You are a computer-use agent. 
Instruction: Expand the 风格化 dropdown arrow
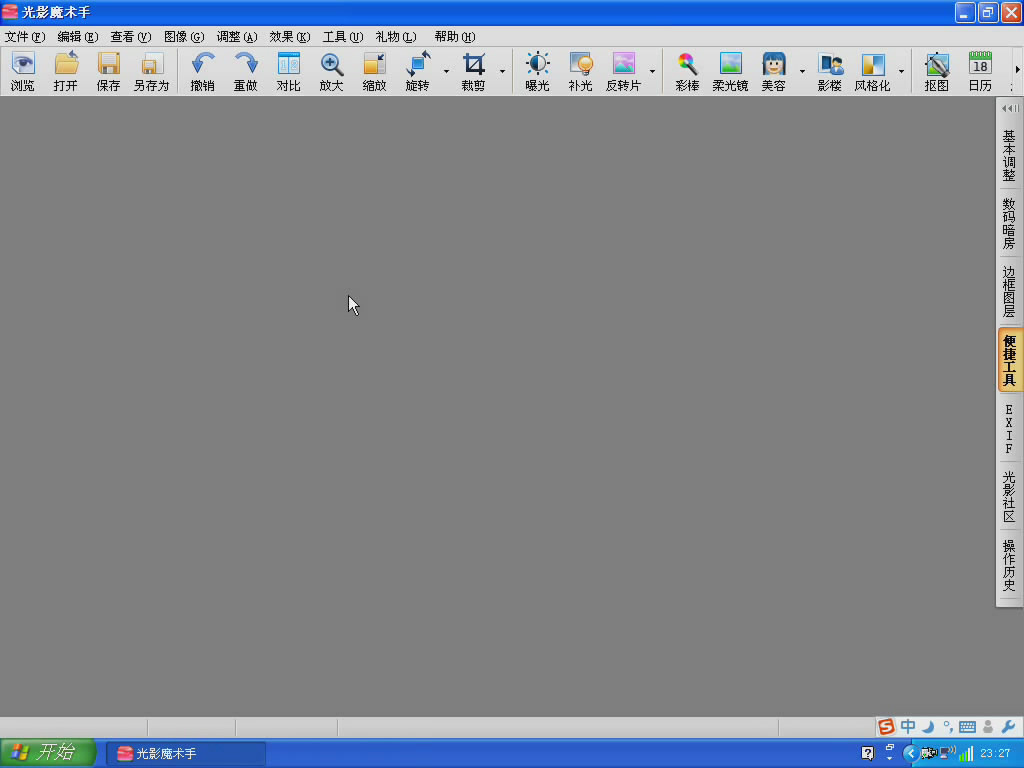tap(901, 71)
